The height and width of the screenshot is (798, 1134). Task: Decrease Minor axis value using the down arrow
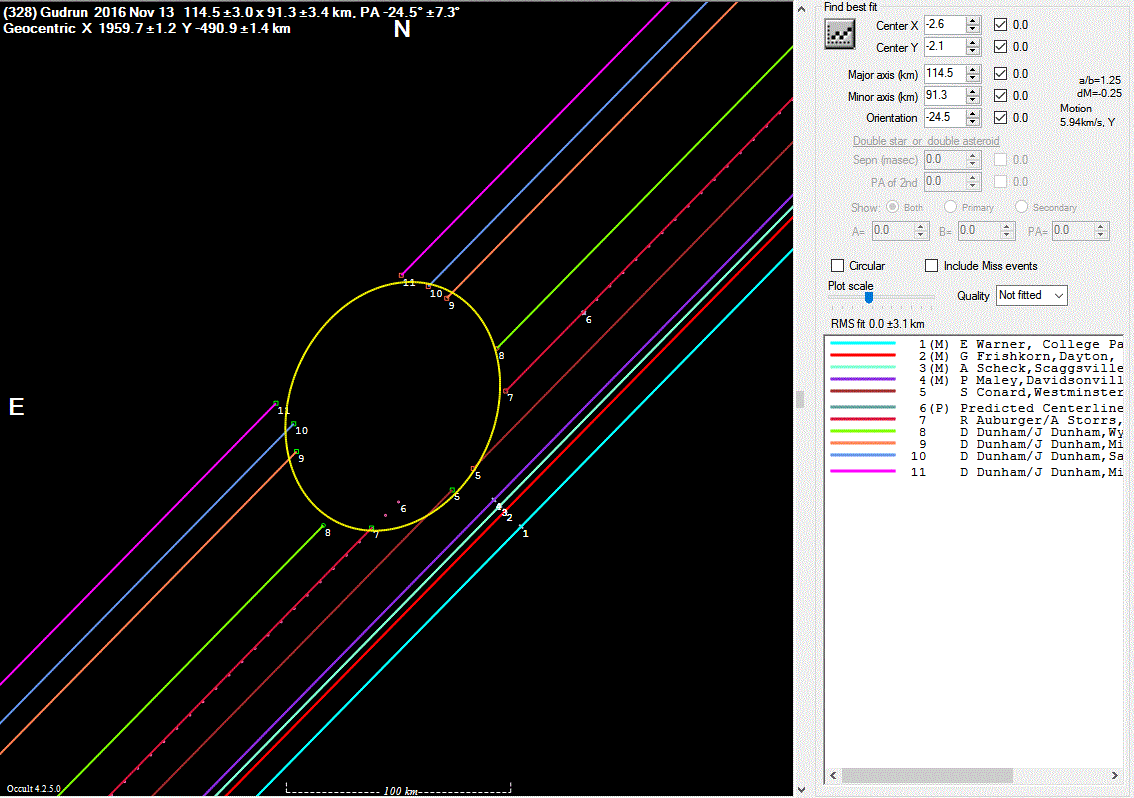click(973, 100)
